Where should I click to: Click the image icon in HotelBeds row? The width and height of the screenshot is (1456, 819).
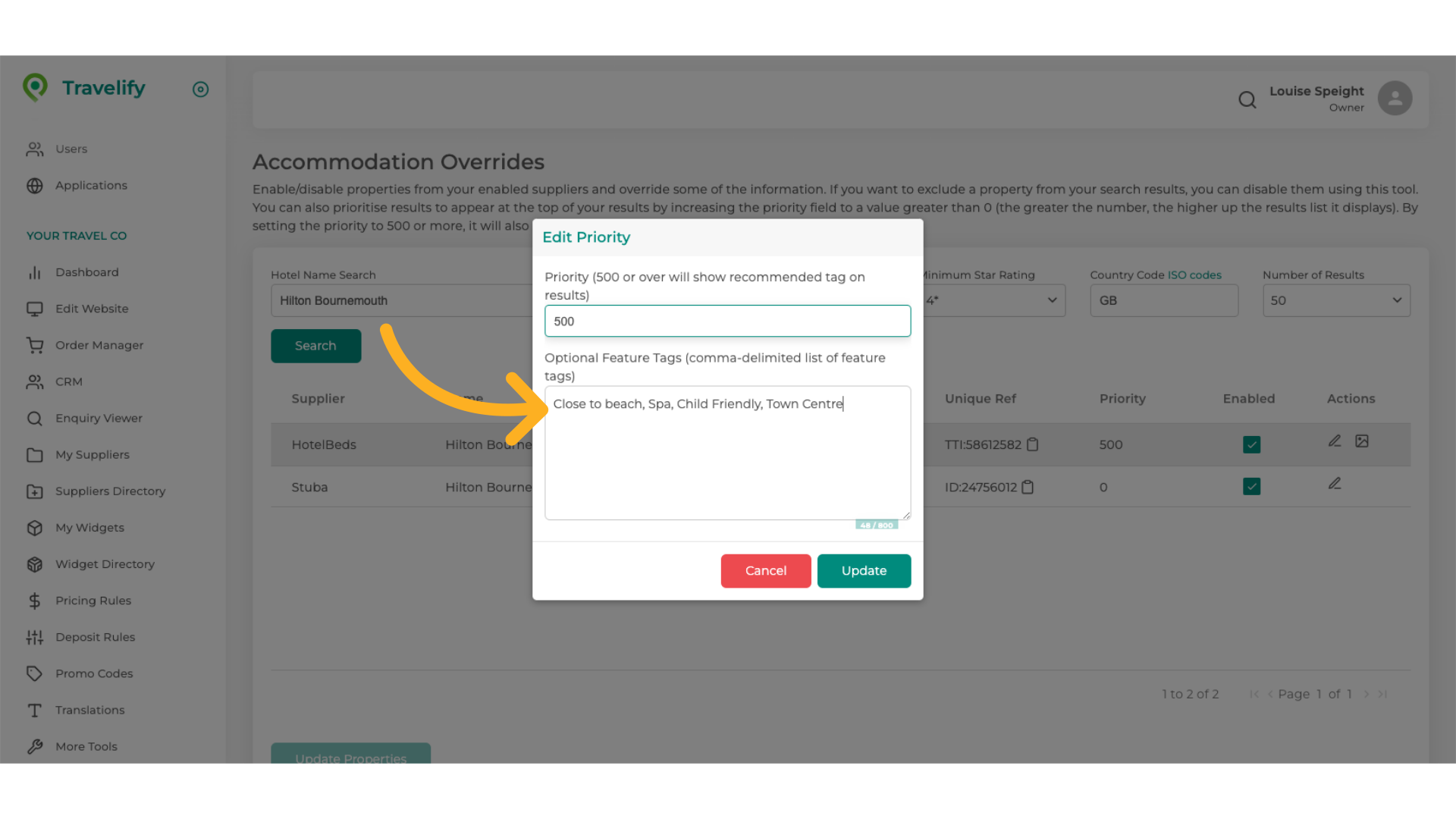(1362, 441)
